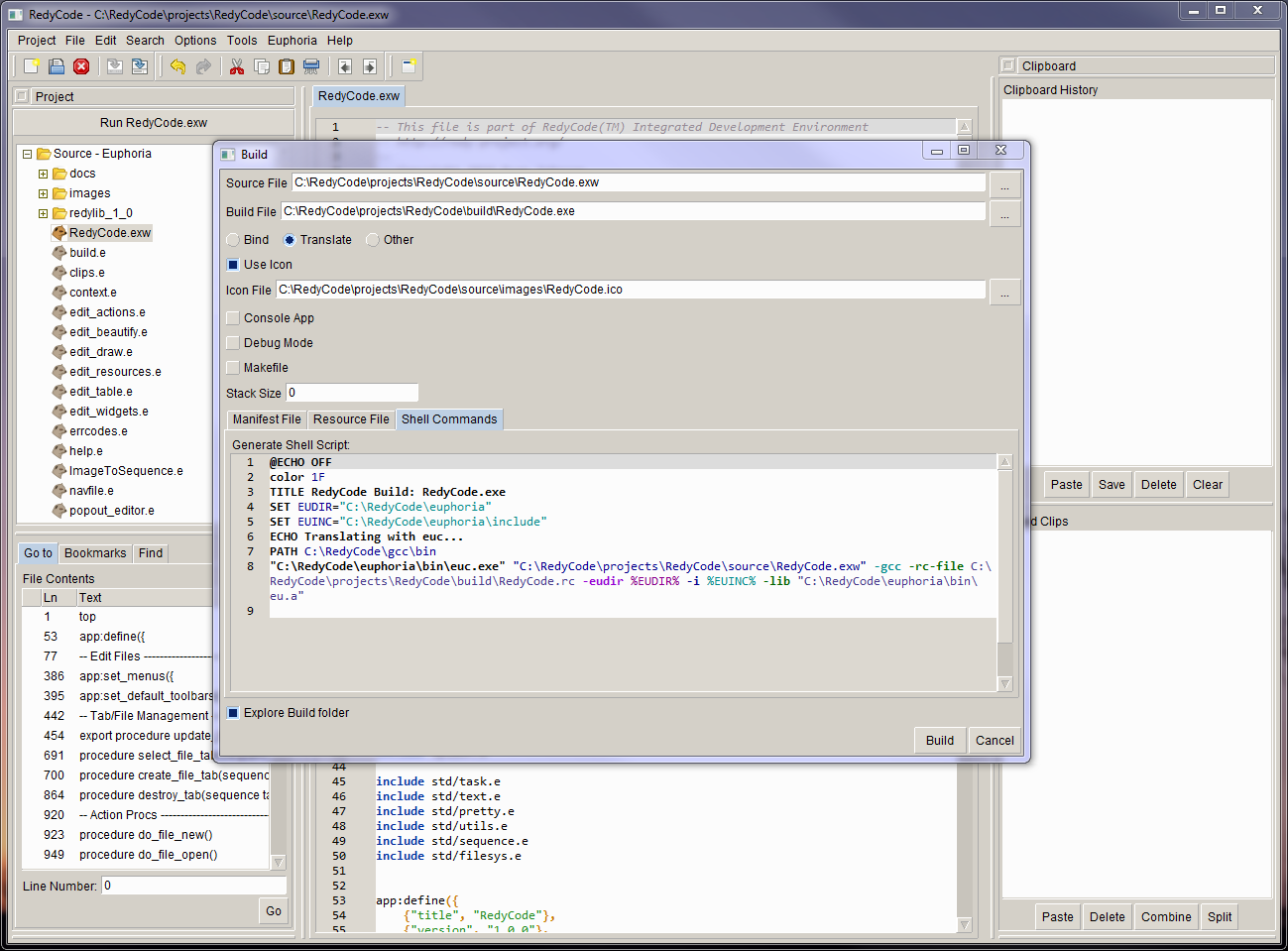Select the Bind radio button
The width and height of the screenshot is (1288, 951).
click(233, 240)
